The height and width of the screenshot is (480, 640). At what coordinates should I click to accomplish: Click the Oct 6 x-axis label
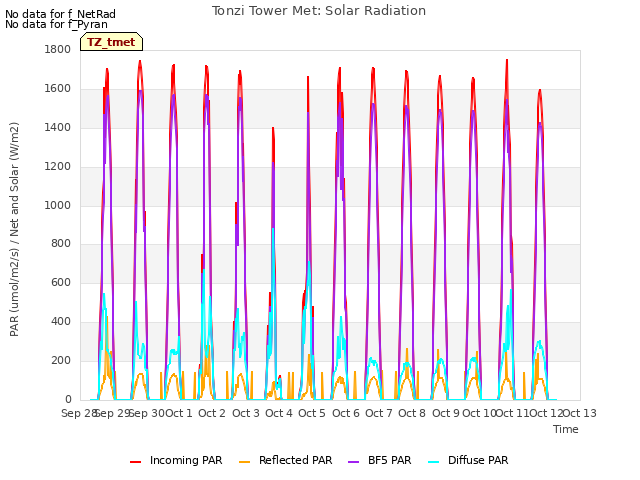[x=346, y=413]
